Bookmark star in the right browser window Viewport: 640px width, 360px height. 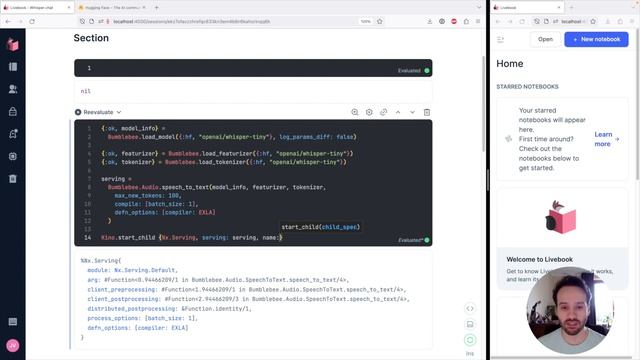click(x=593, y=21)
